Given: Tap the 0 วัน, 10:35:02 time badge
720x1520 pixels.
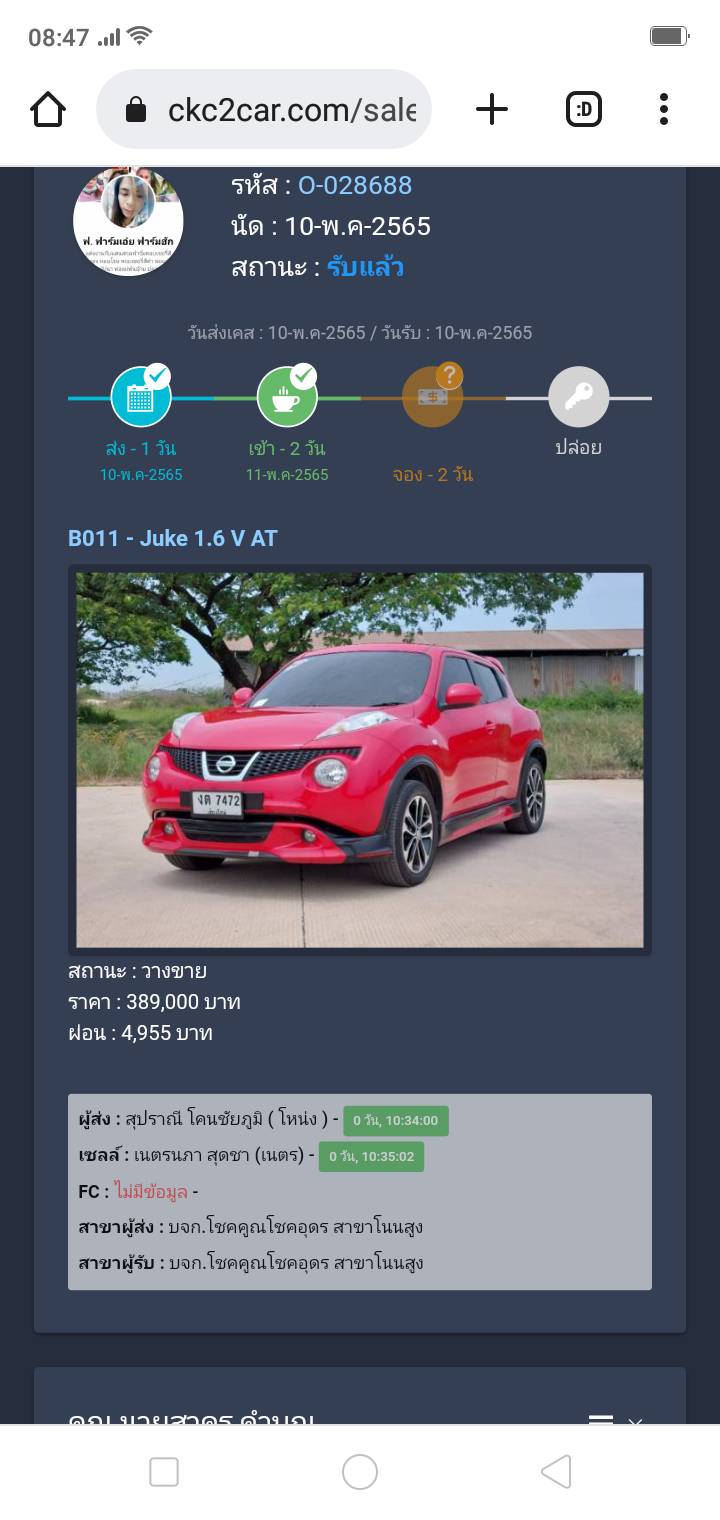Looking at the screenshot, I should [x=371, y=1157].
